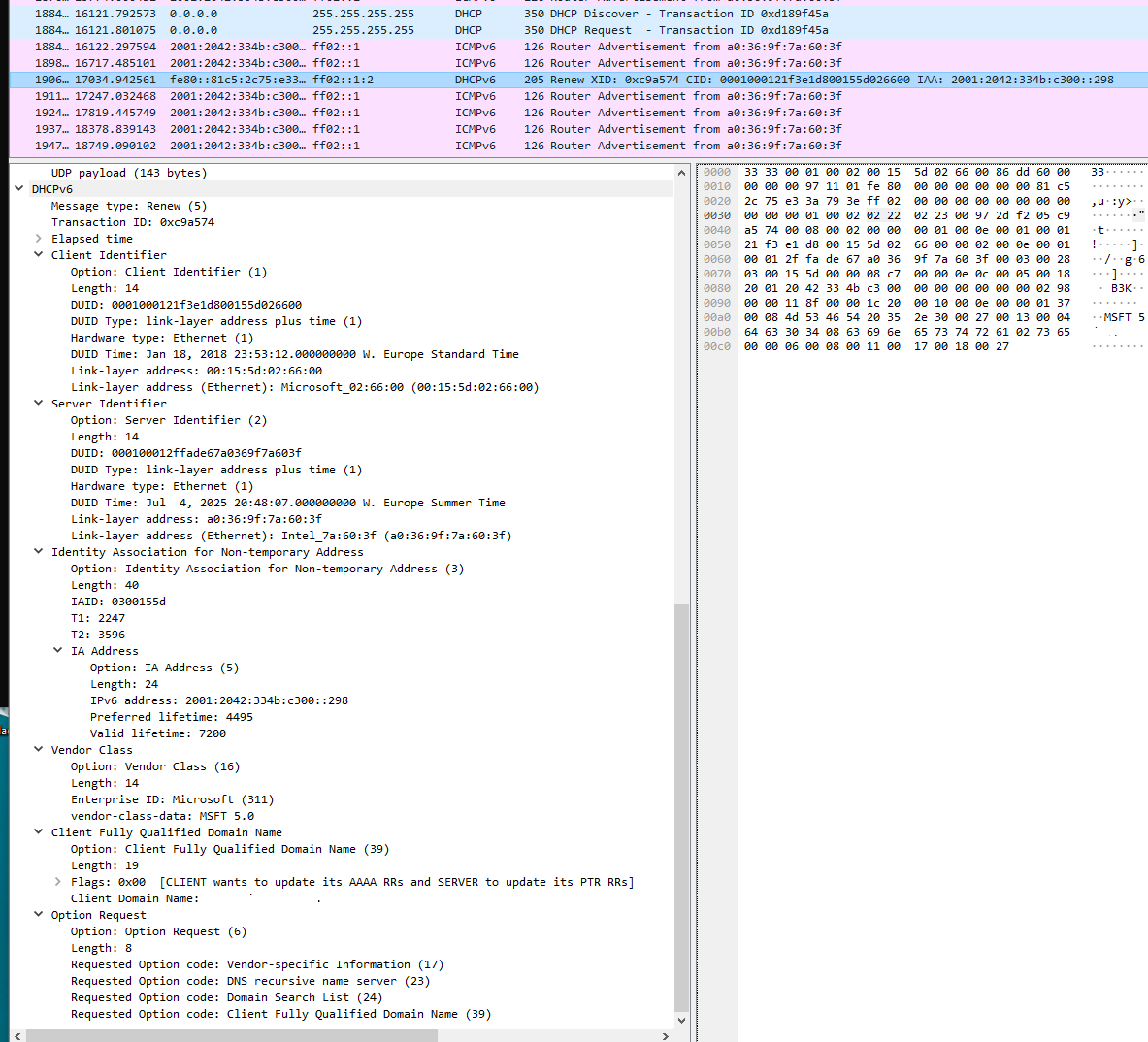Select the Message type: Renew (5) field
This screenshot has width=1148, height=1042.
point(129,206)
